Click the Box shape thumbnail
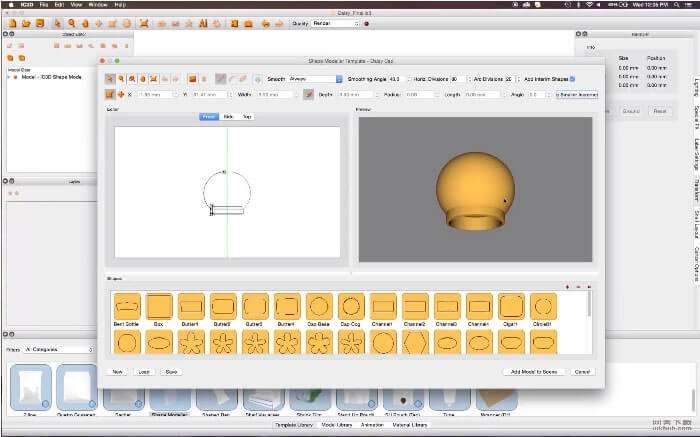Image resolution: width=700 pixels, height=437 pixels. [159, 306]
